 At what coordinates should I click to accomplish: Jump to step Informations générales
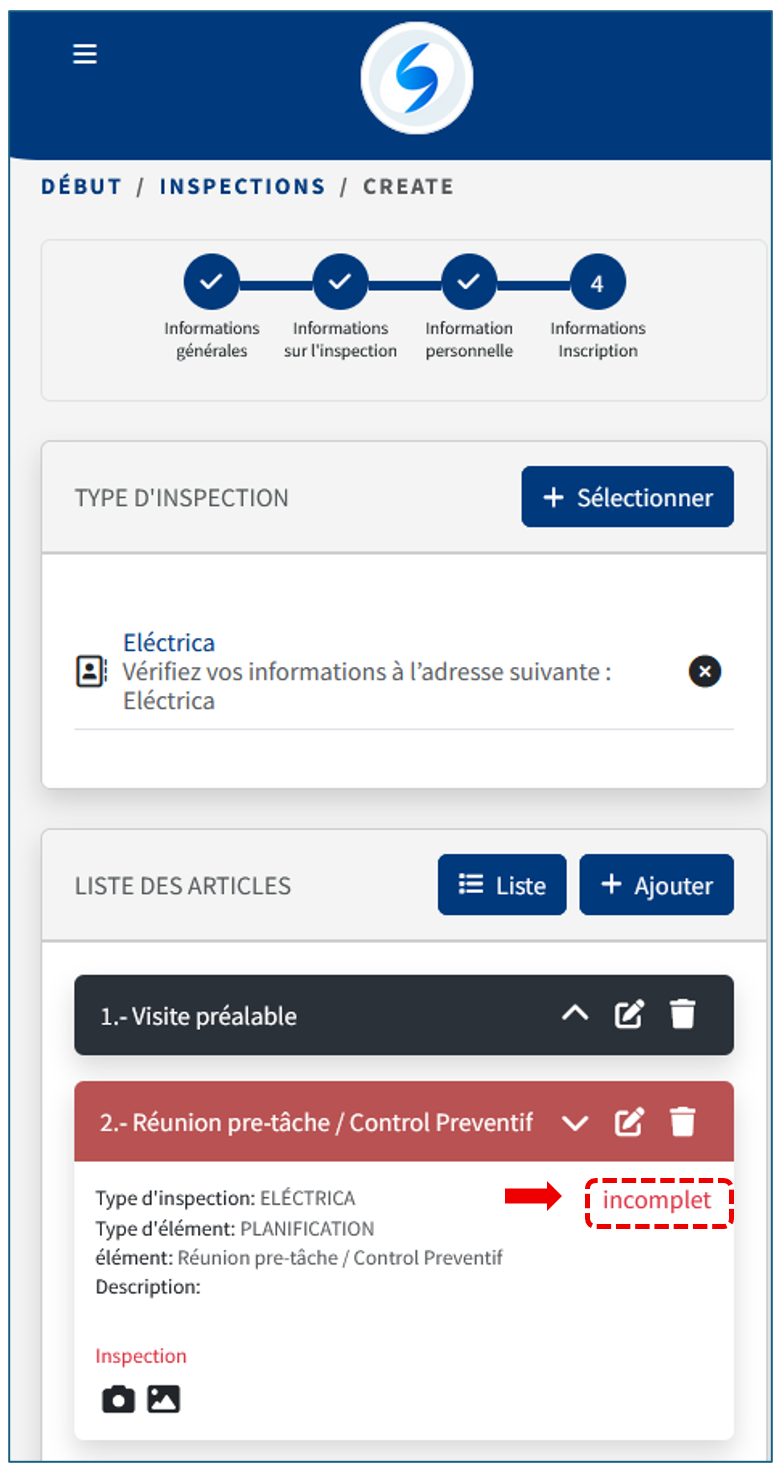click(x=211, y=283)
